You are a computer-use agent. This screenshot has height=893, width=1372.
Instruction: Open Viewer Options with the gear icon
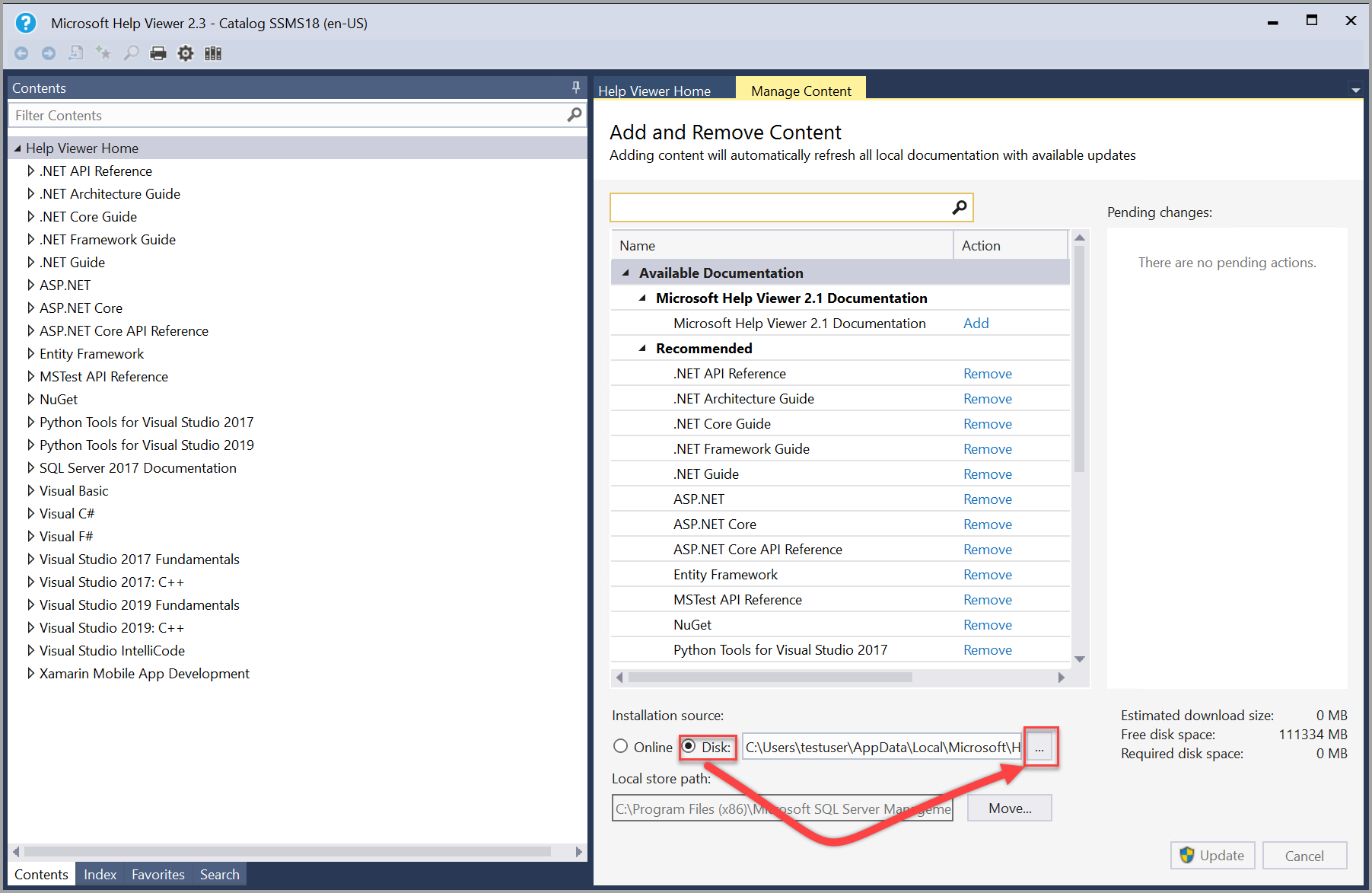[x=186, y=53]
